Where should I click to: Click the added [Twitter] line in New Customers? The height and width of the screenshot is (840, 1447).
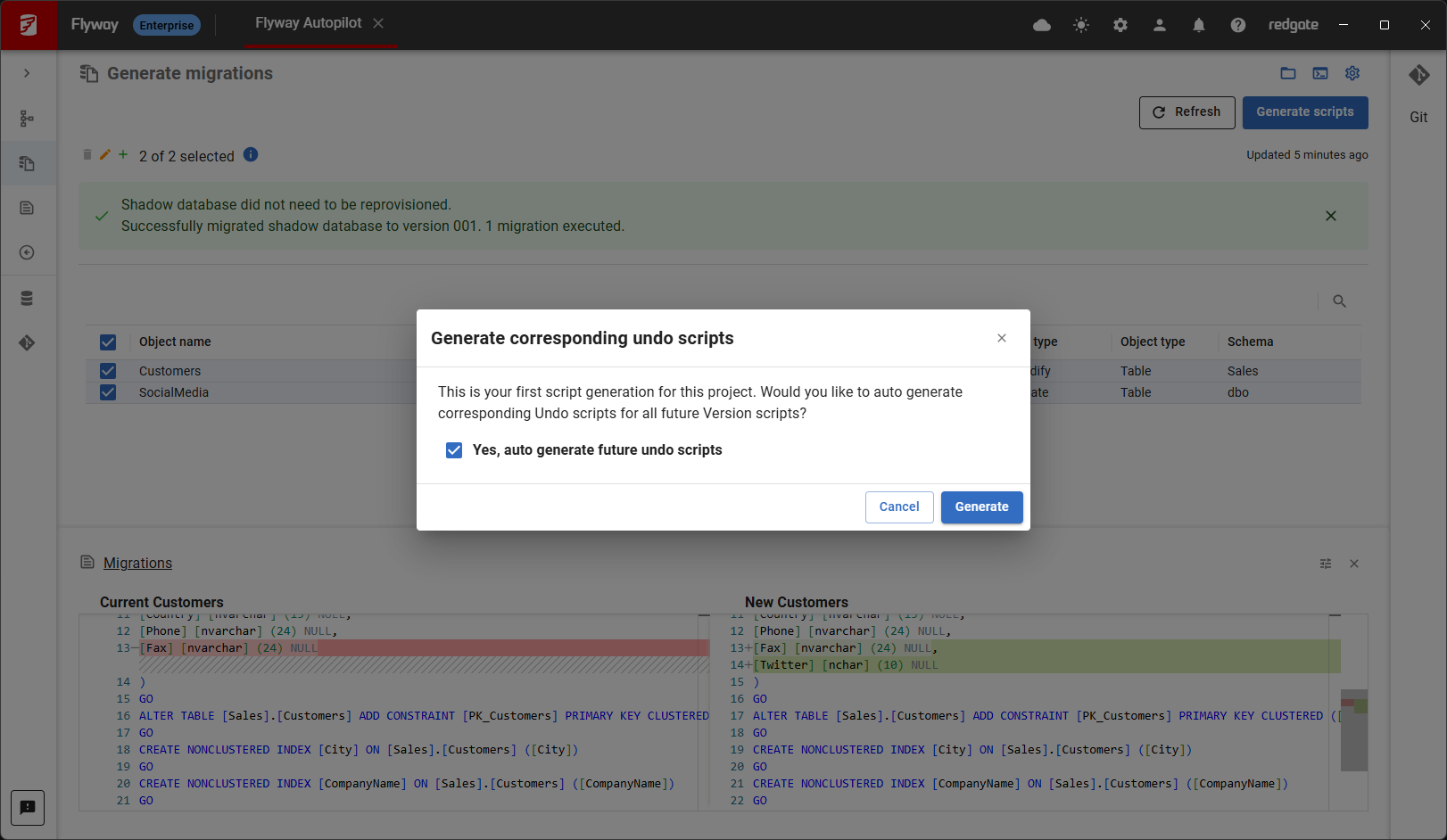click(x=1046, y=665)
